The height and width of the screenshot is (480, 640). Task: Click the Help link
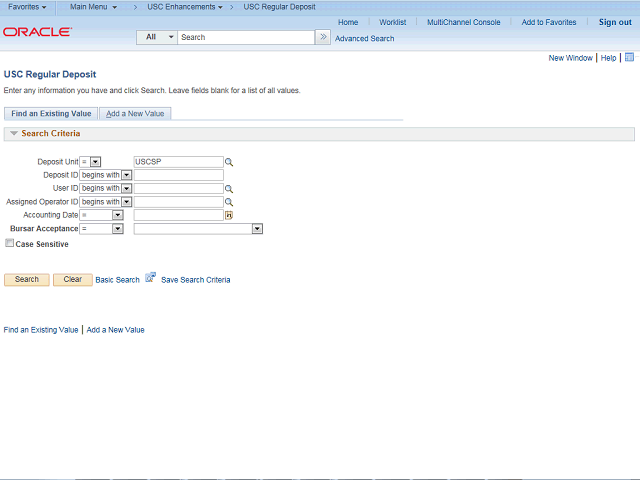click(608, 58)
